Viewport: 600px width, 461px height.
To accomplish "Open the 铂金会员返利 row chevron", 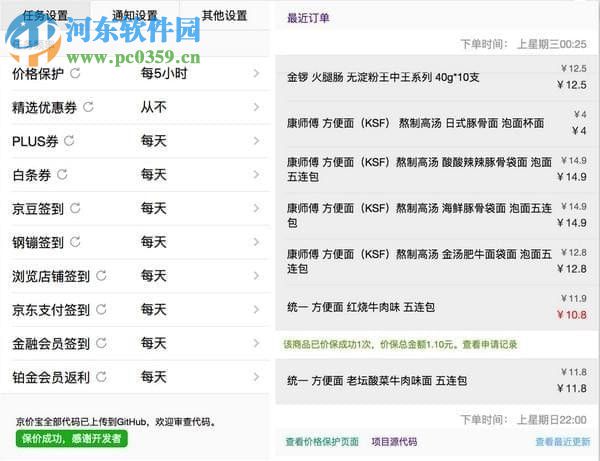I will tap(256, 376).
